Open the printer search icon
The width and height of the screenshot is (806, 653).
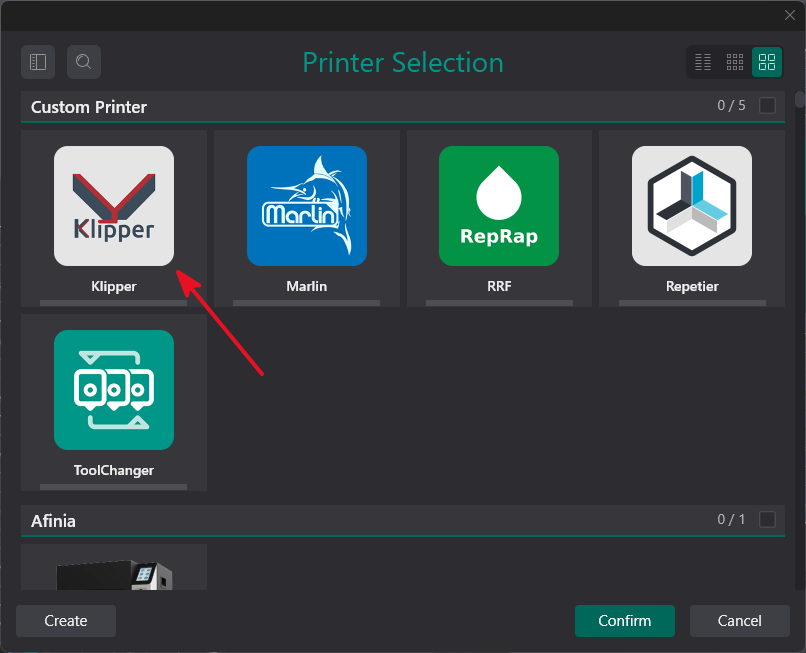[84, 62]
